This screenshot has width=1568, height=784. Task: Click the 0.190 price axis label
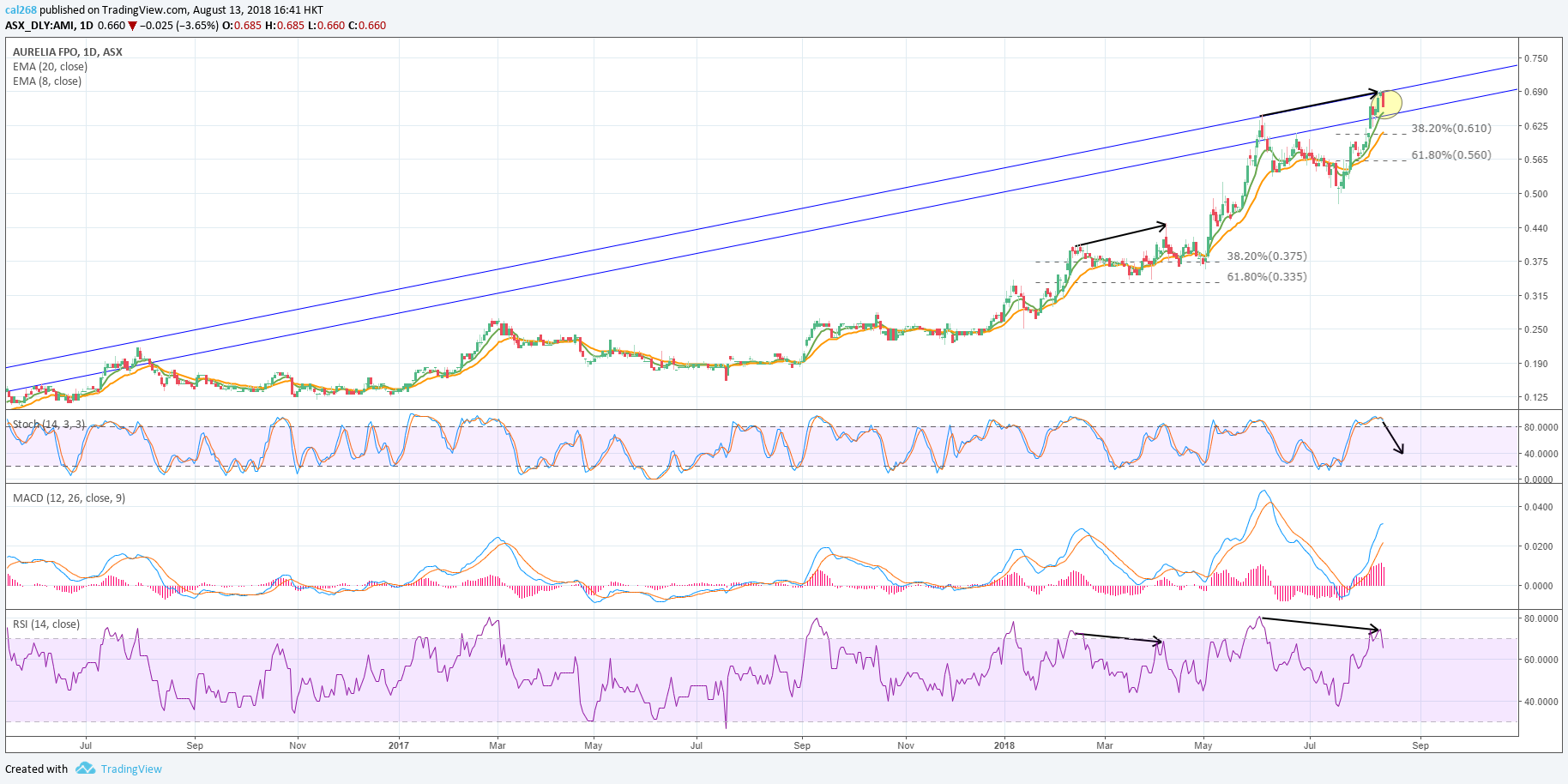(1535, 364)
